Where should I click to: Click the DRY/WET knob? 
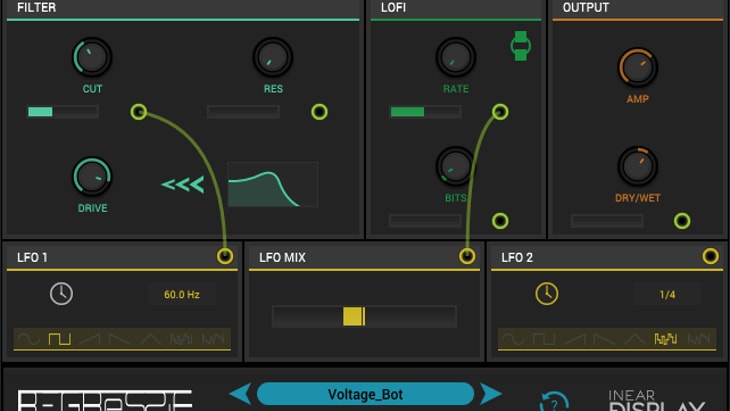tap(637, 166)
